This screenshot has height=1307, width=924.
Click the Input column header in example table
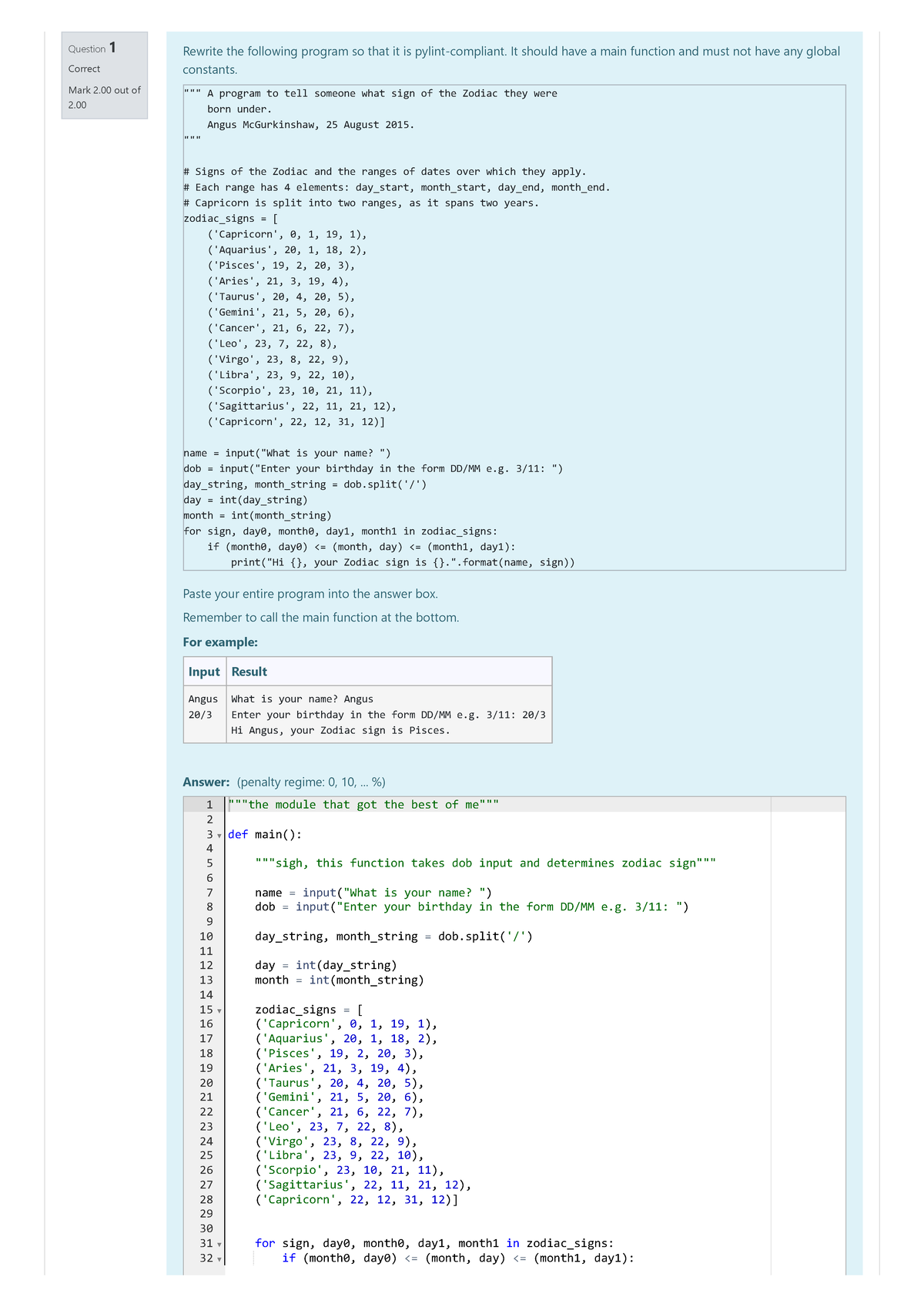(x=204, y=672)
